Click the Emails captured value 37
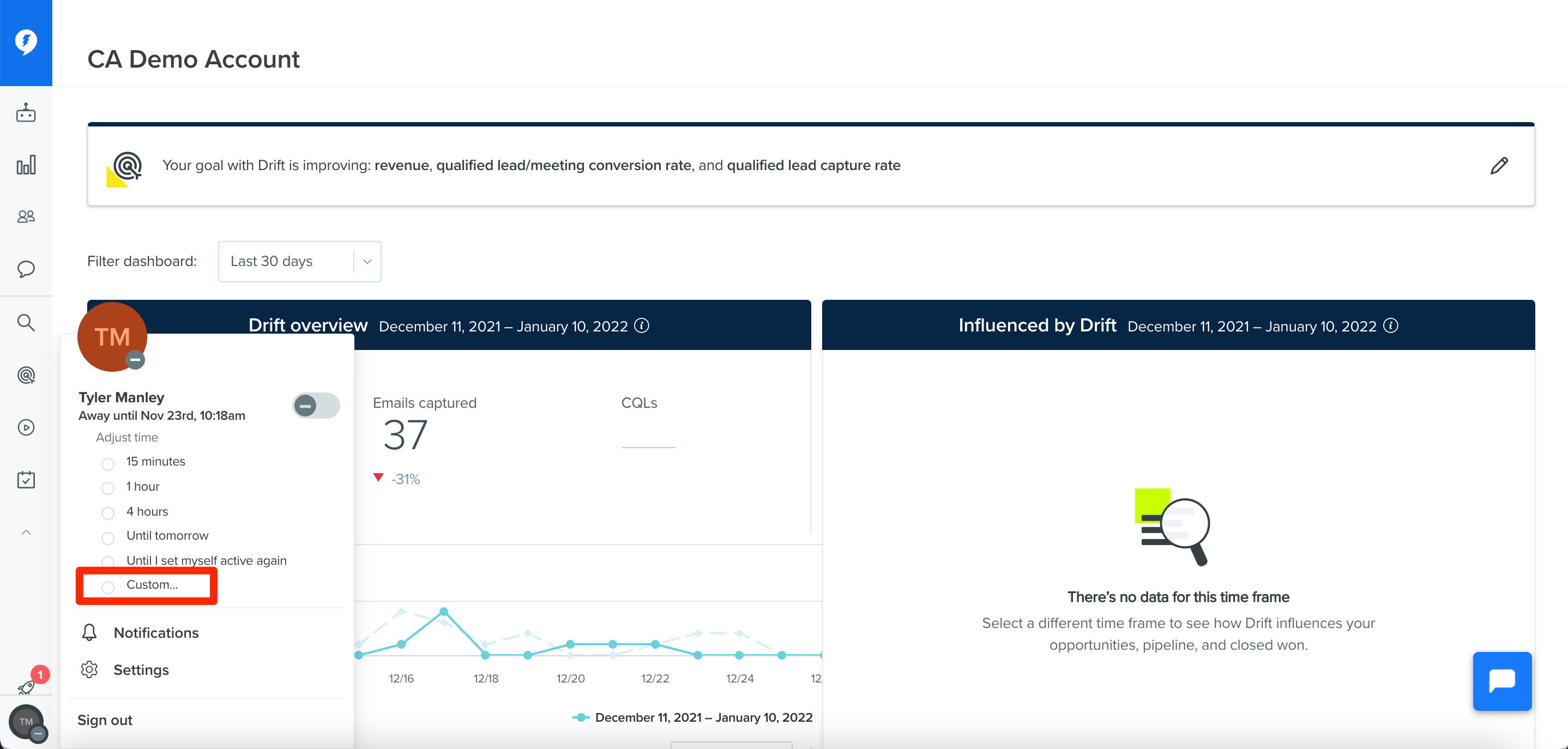1568x749 pixels. click(405, 436)
